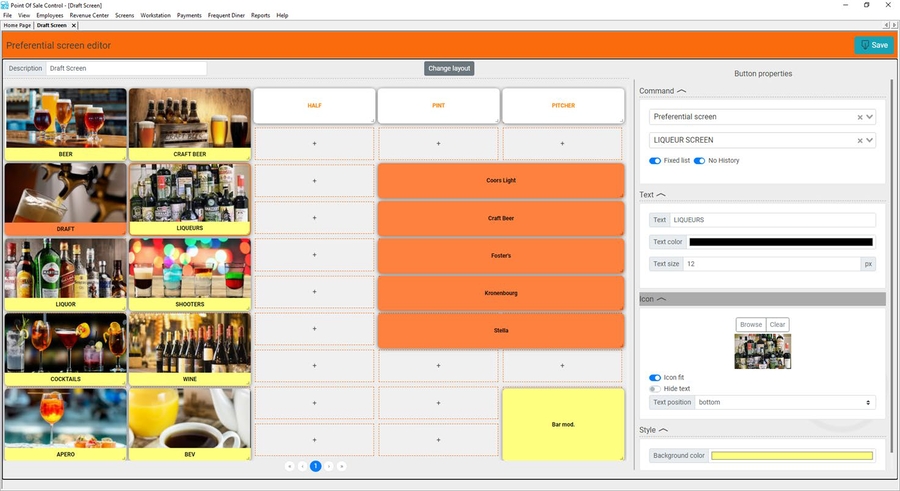
Task: Select the LIQUOR image button
Action: (x=65, y=275)
